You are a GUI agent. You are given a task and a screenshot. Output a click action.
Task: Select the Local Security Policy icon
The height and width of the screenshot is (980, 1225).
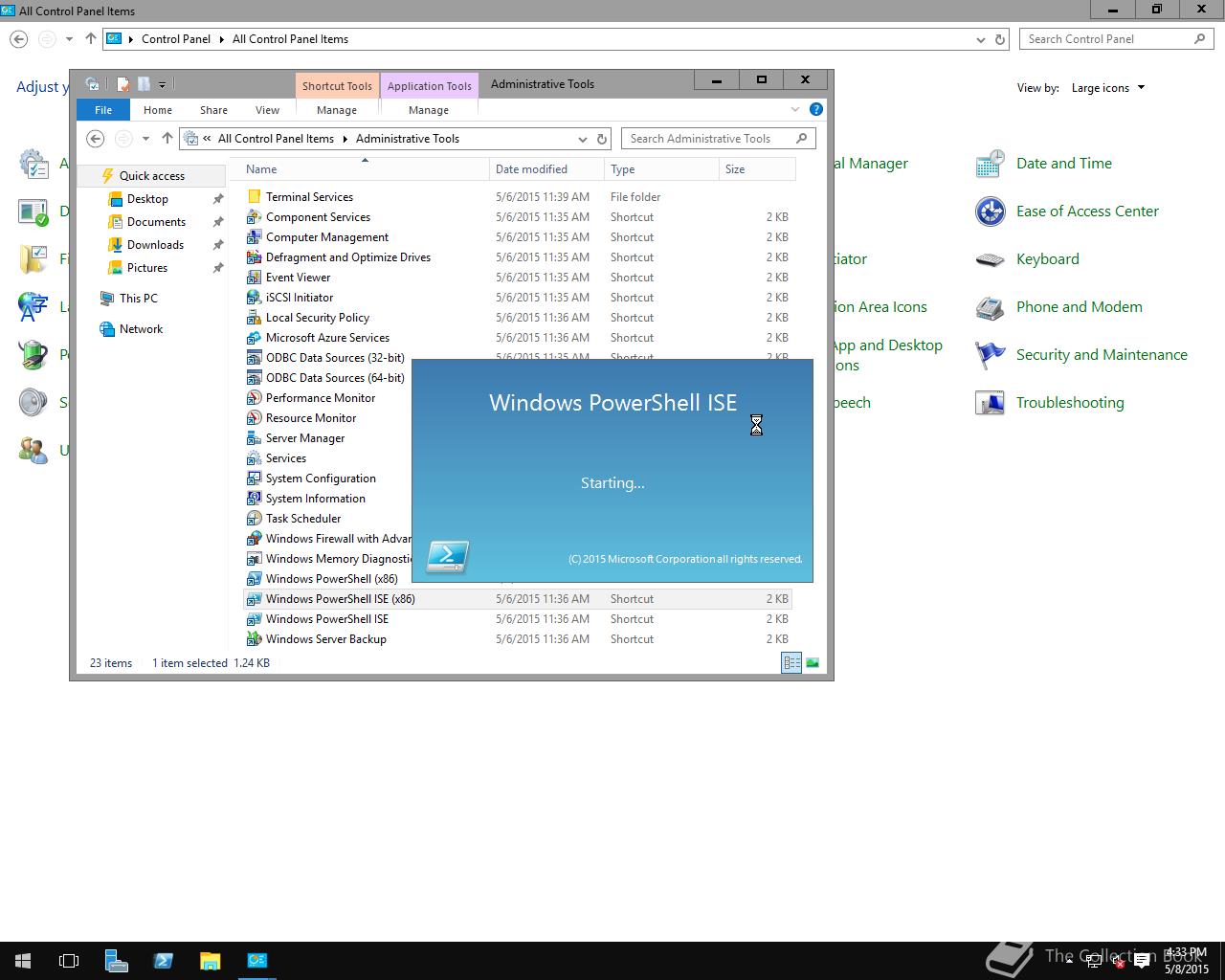254,318
